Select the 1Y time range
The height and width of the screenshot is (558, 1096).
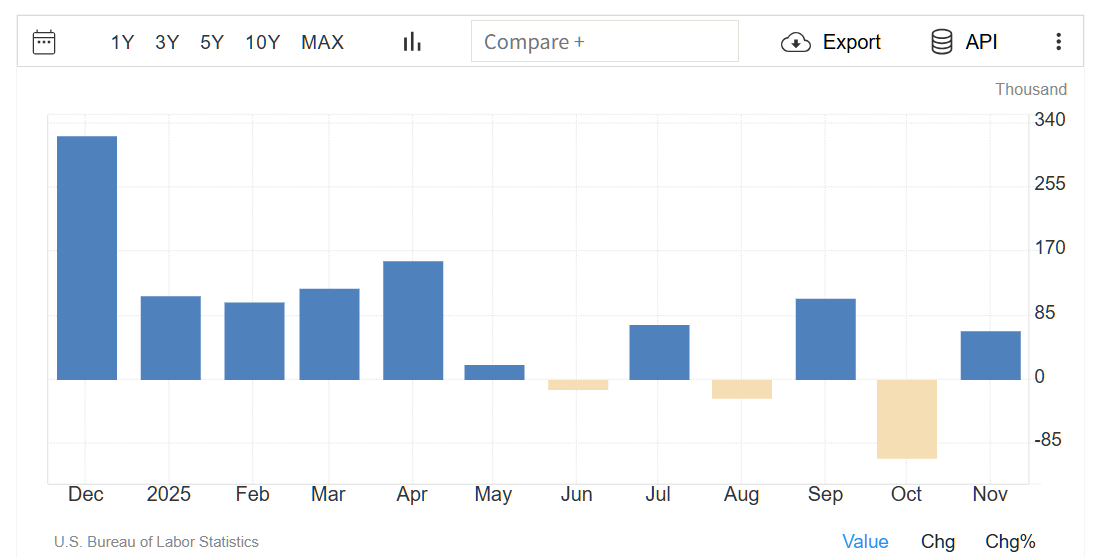[x=122, y=42]
